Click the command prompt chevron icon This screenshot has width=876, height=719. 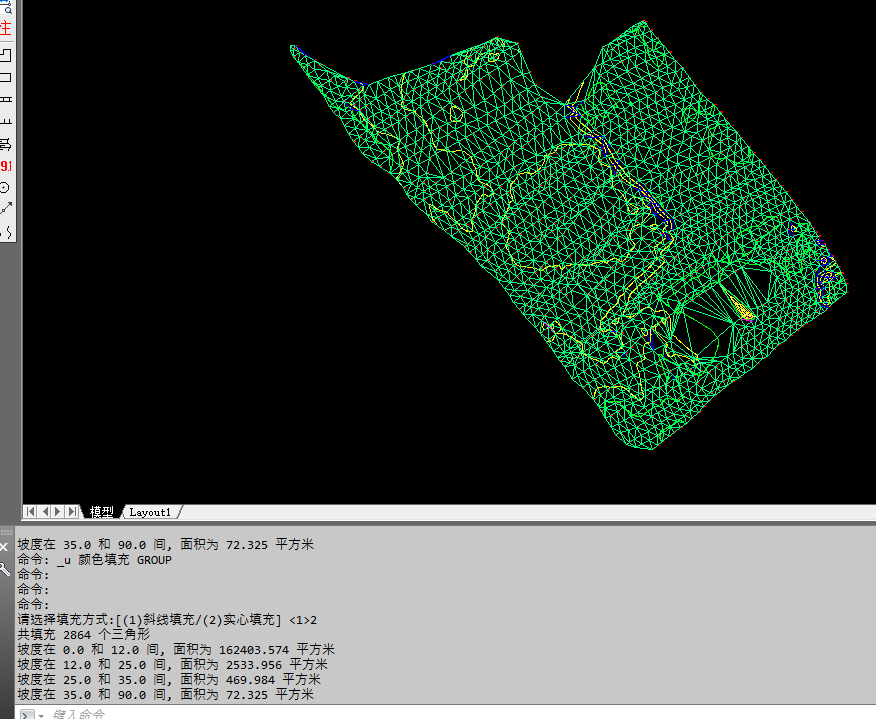coord(27,714)
